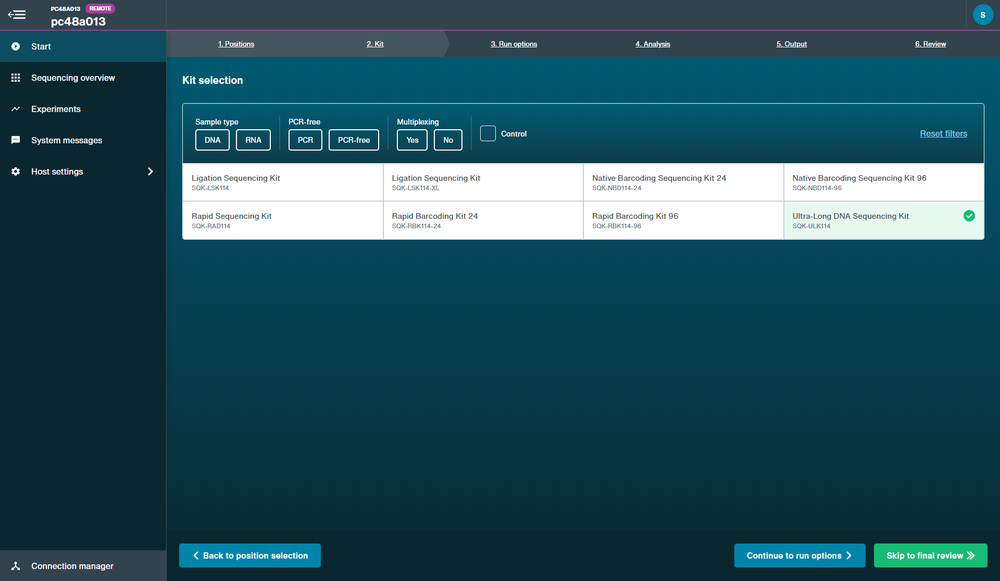Viewport: 1000px width, 581px height.
Task: Click Back to position selection button
Action: pyautogui.click(x=250, y=555)
